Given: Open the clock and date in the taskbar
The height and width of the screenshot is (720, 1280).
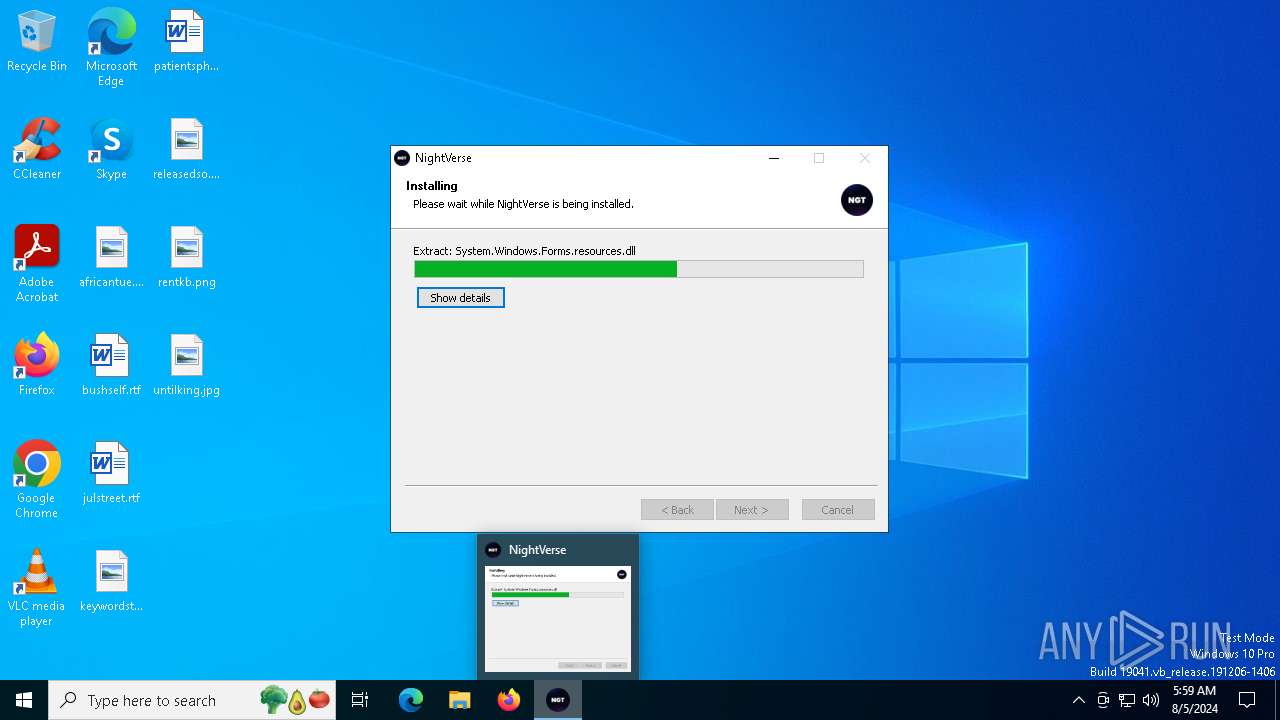Looking at the screenshot, I should tap(1194, 700).
